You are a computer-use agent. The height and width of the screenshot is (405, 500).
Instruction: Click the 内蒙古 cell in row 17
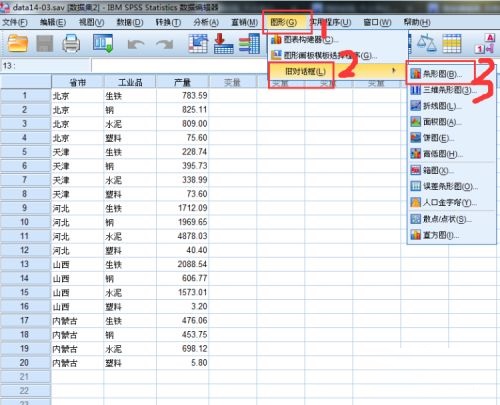pos(78,321)
